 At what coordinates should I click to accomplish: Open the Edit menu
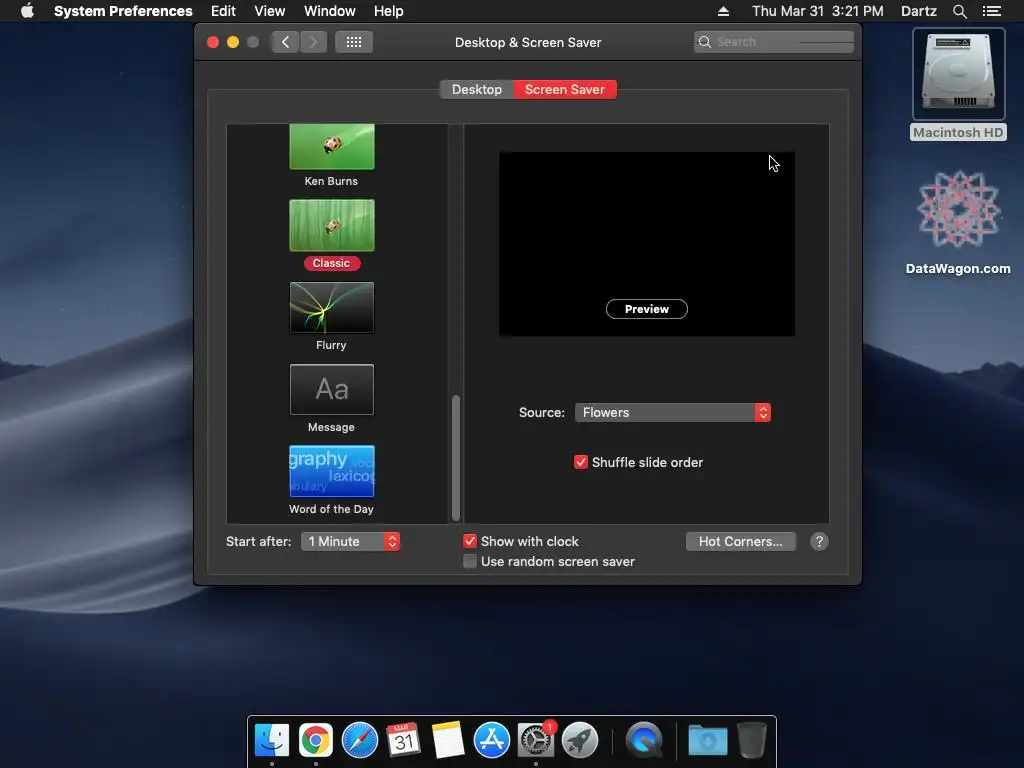223,11
